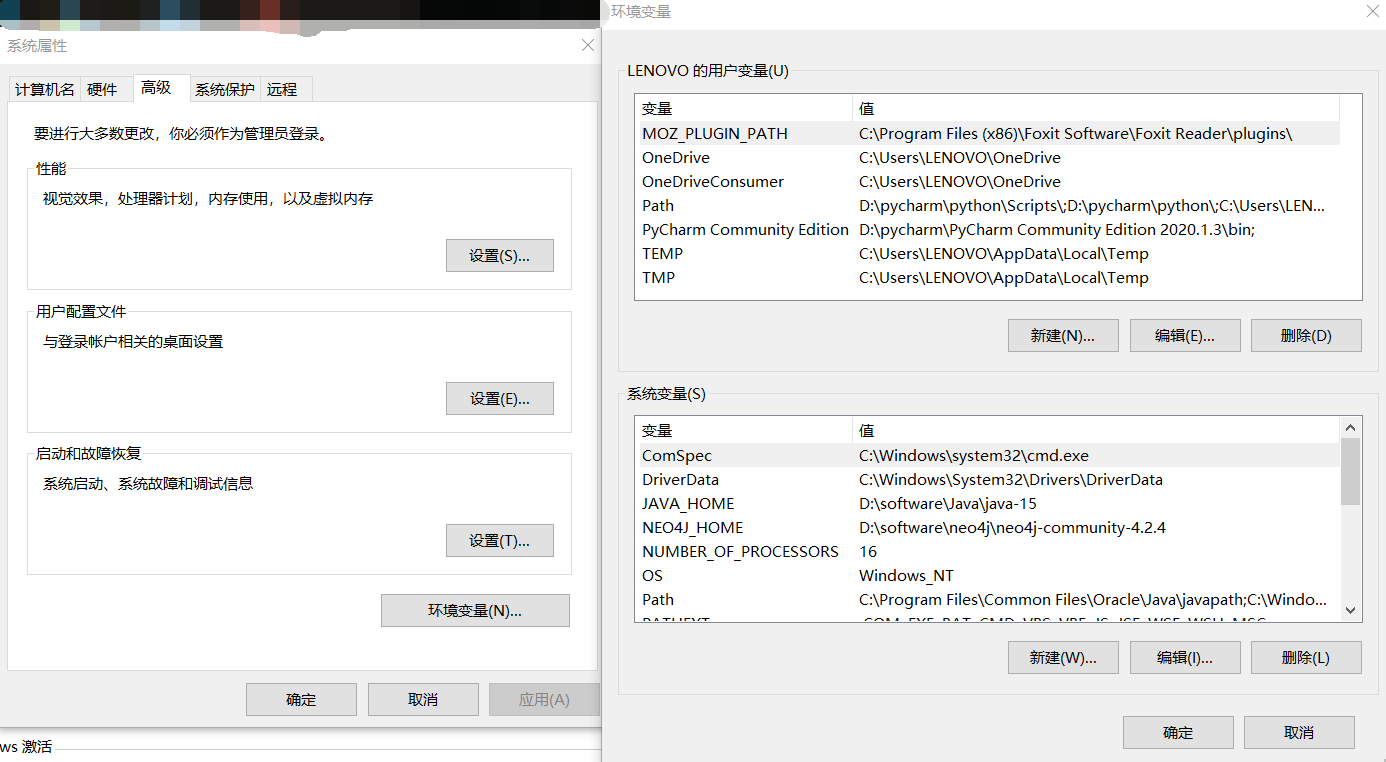Click system variables scrollbar down arrow
The width and height of the screenshot is (1386, 762).
click(x=1351, y=610)
